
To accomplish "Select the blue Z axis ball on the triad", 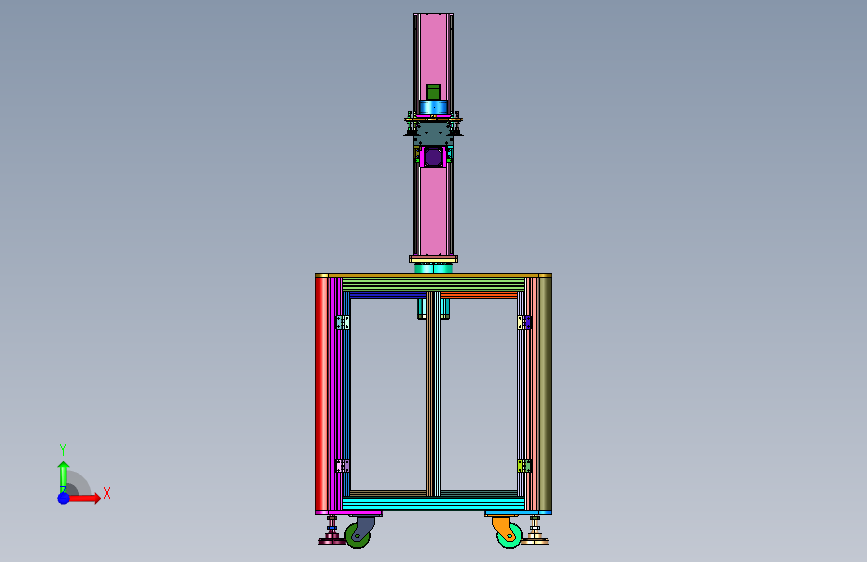I will pos(63,498).
